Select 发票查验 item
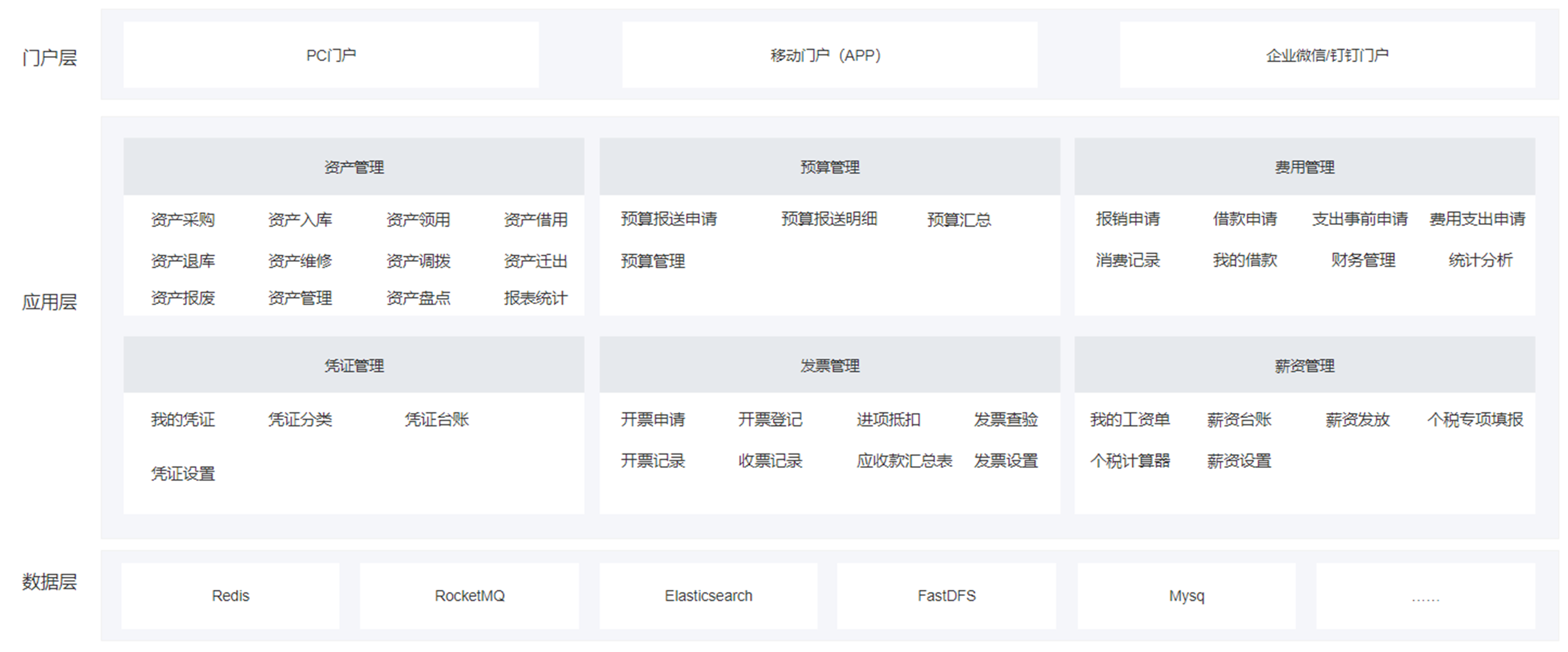The width and height of the screenshot is (1568, 652). [x=1006, y=420]
